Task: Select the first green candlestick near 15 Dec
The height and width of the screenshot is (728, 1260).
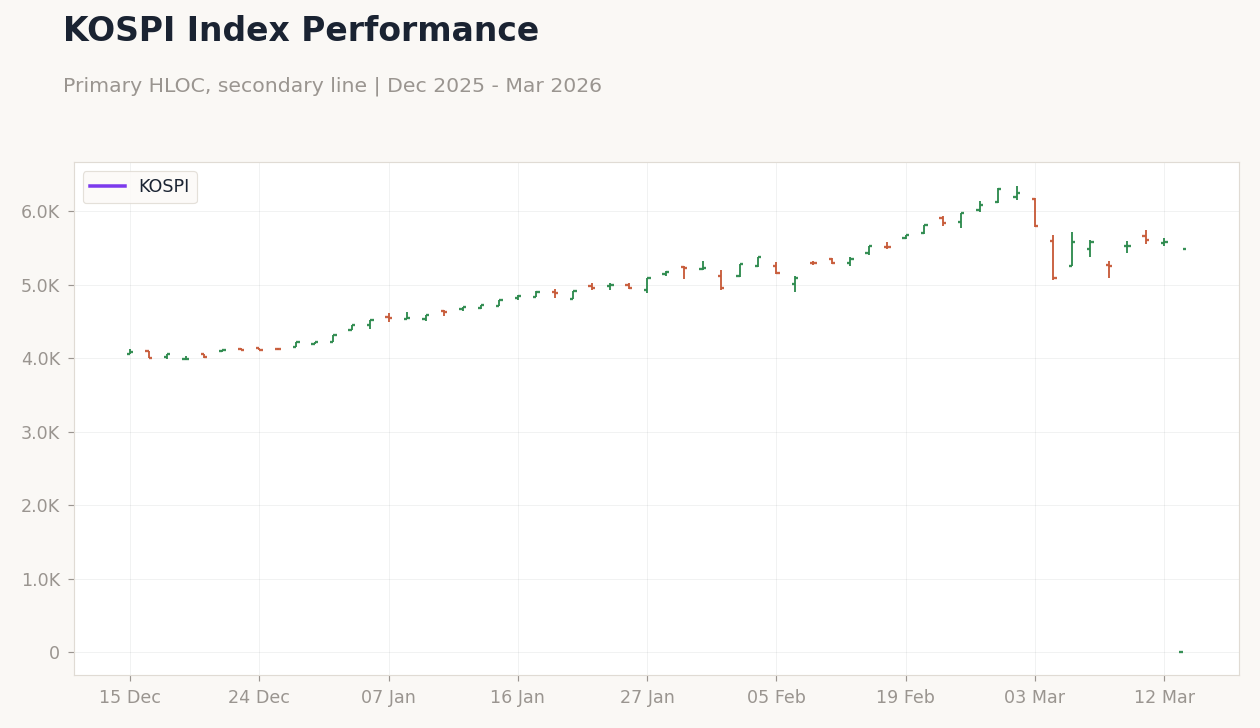Action: 129,352
